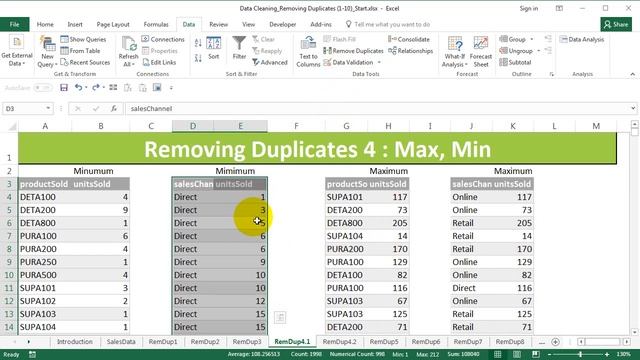Viewport: 640px width, 360px height.
Task: Click Forecast Sheet
Action: (480, 51)
